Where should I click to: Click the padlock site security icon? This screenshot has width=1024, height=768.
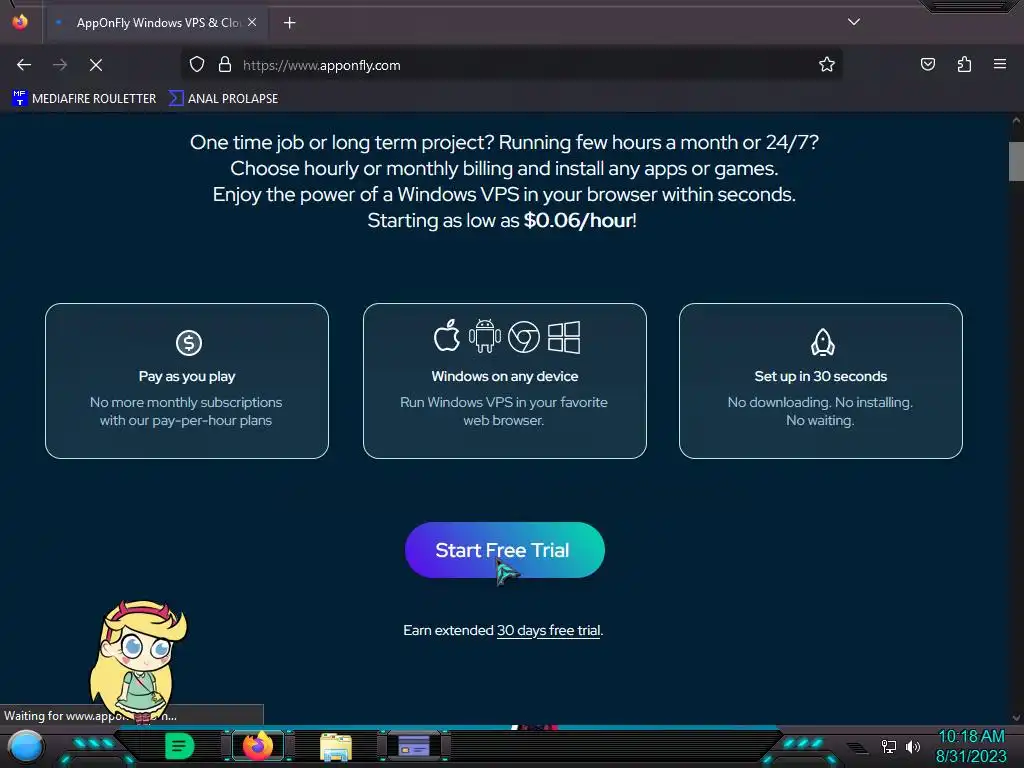225,65
